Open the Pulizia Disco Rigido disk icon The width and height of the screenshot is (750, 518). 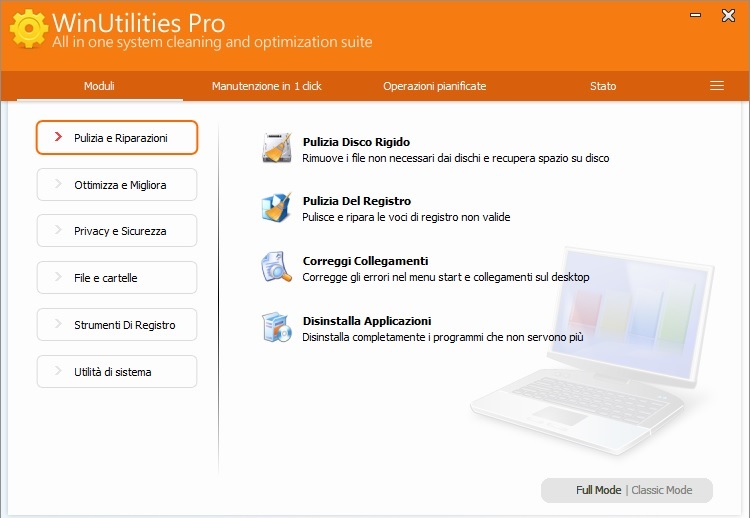point(277,148)
